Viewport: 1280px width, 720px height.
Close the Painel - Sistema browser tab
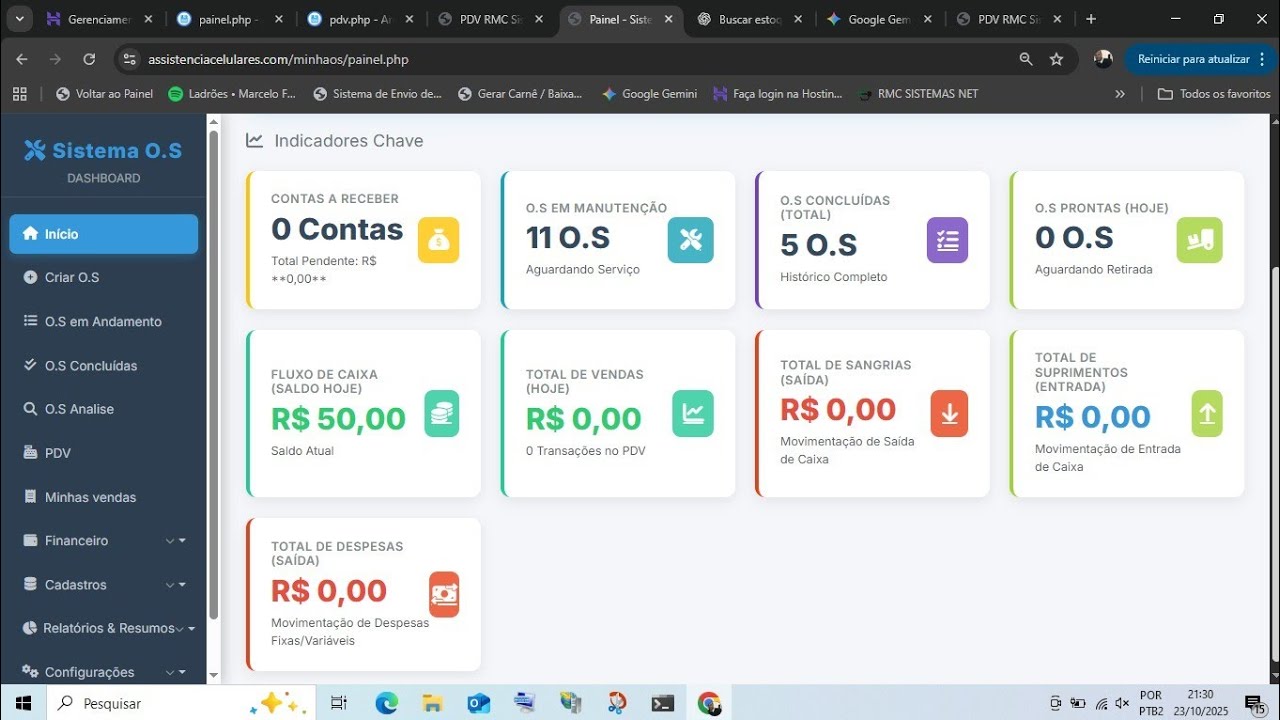click(x=668, y=19)
